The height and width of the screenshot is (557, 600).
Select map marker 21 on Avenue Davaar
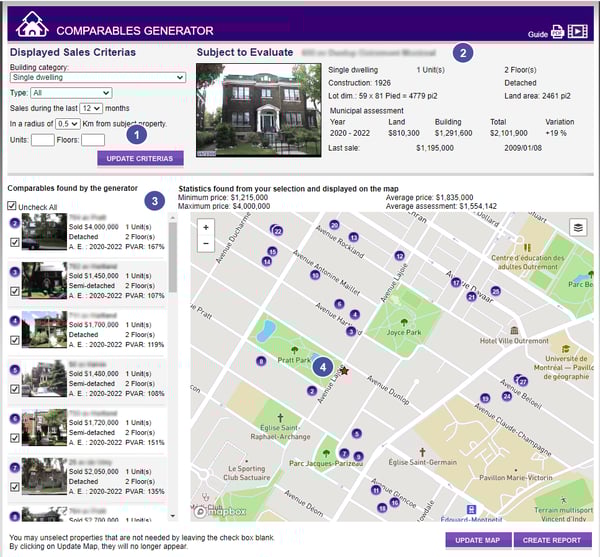pos(471,296)
